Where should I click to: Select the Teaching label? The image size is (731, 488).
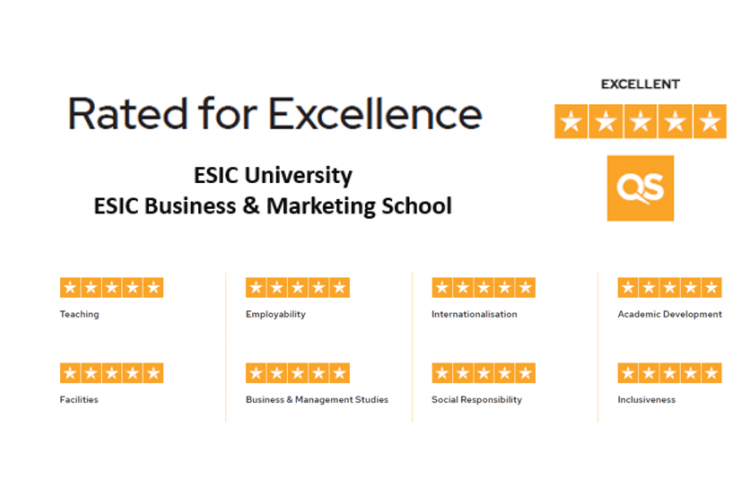[x=80, y=314]
